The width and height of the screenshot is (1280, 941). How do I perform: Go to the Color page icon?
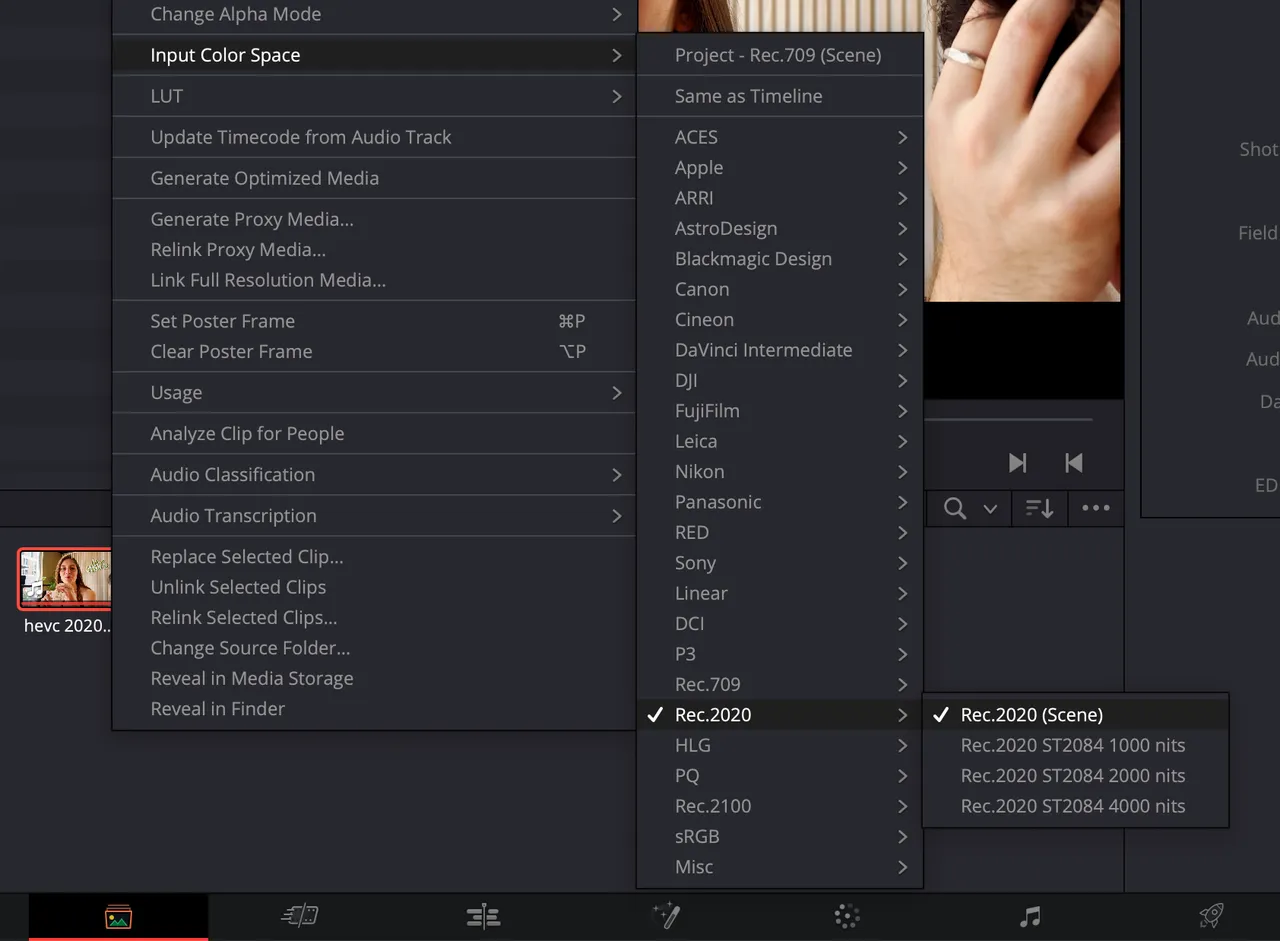[847, 915]
